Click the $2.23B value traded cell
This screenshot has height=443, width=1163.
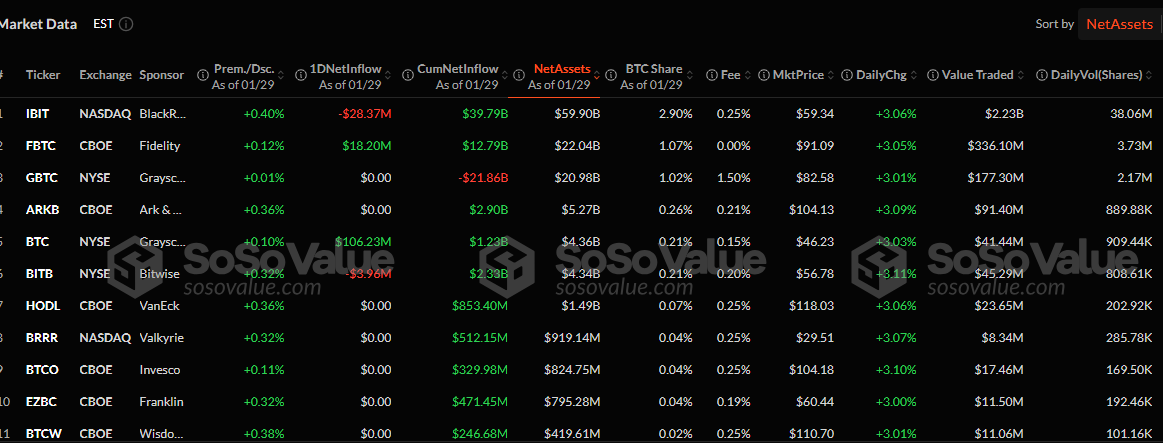[x=1004, y=114]
